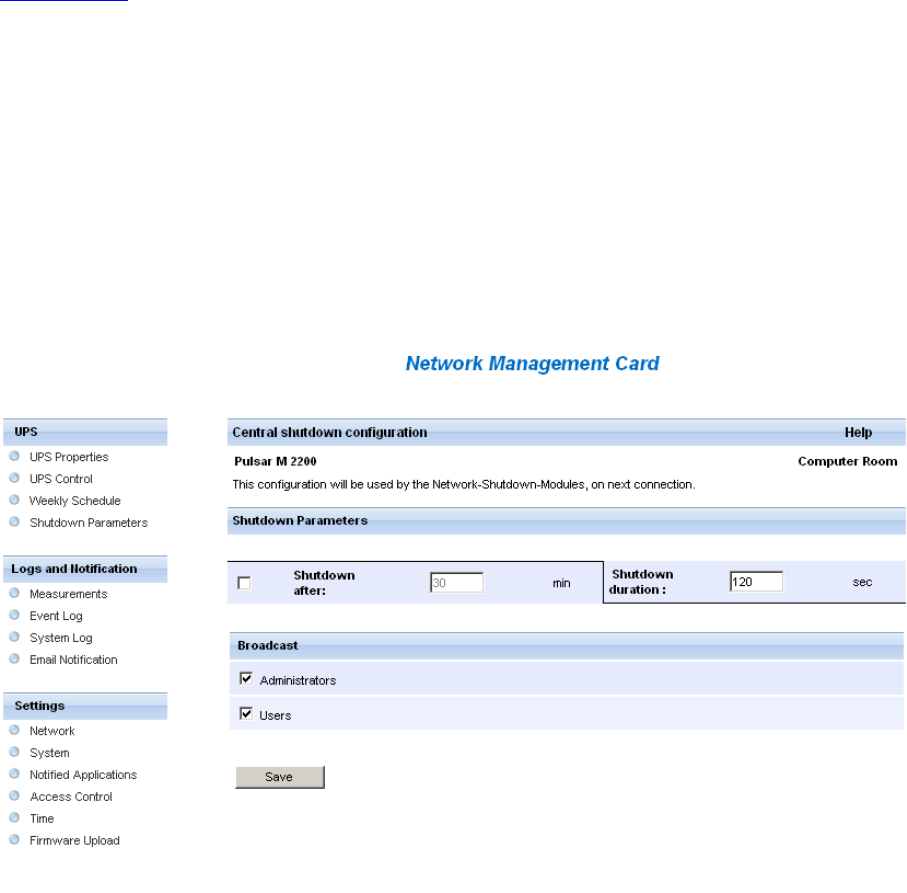Open Network settings
Image resolution: width=907 pixels, height=893 pixels.
point(52,731)
